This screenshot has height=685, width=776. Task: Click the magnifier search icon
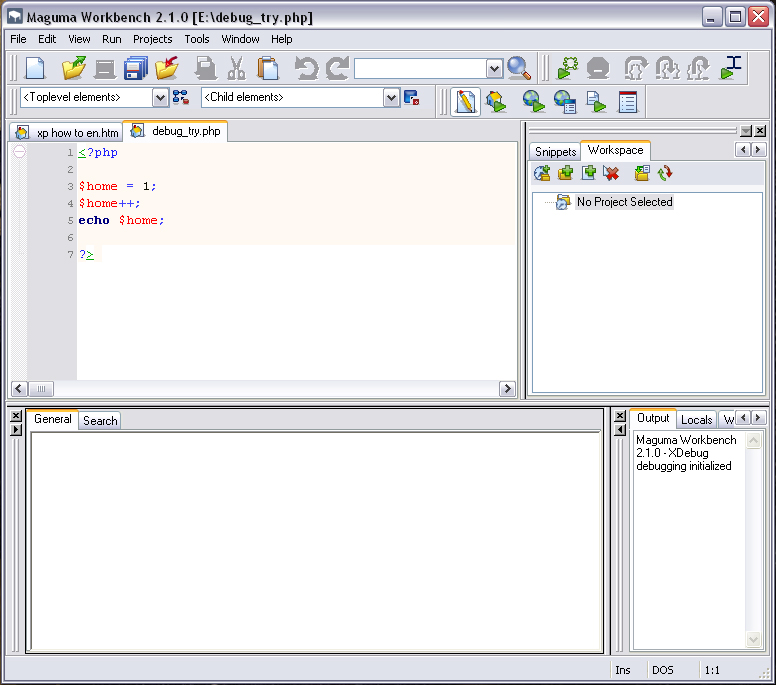point(519,68)
